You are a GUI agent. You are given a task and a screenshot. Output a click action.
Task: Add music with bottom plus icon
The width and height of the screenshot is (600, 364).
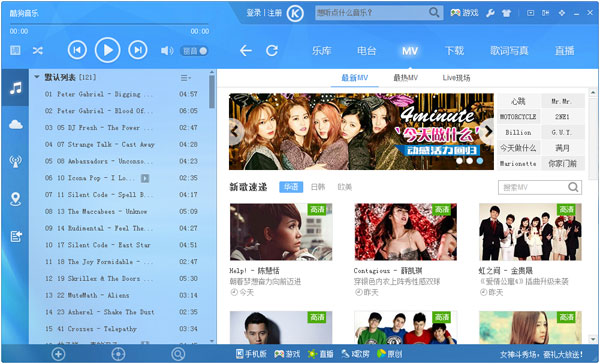click(x=58, y=354)
